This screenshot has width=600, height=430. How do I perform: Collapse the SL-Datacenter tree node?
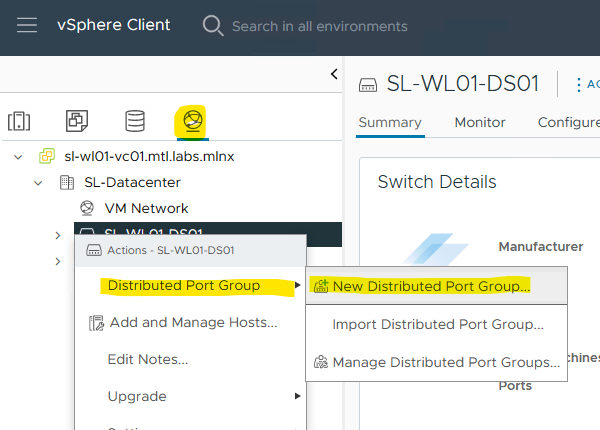[38, 183]
